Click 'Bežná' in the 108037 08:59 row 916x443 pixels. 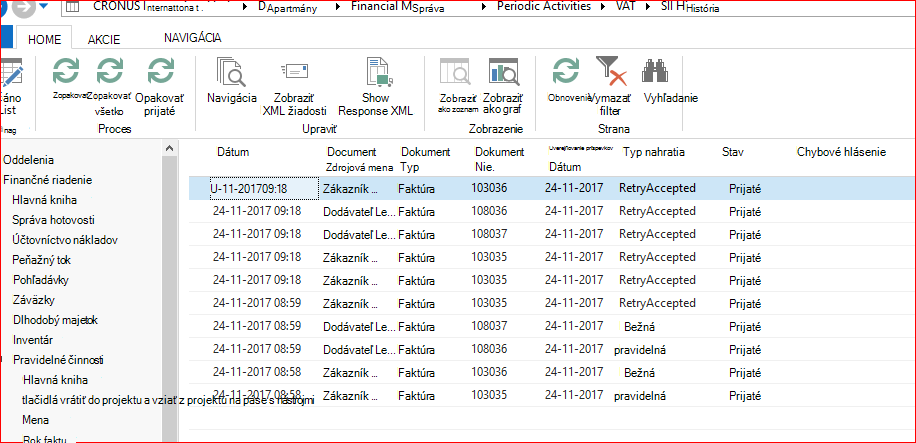point(639,326)
